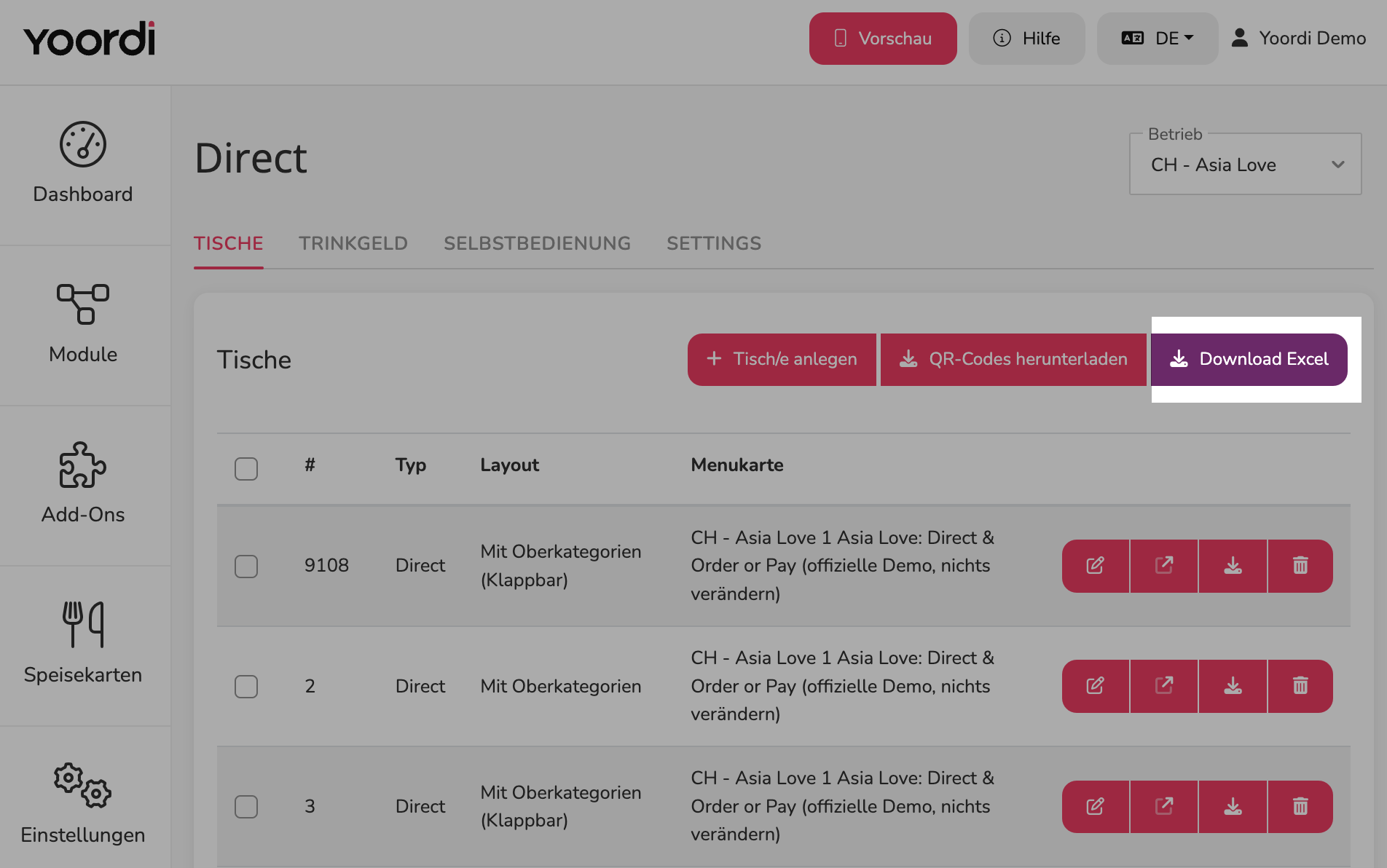
Task: Open the Yoordi Demo user menu
Action: pos(1298,39)
